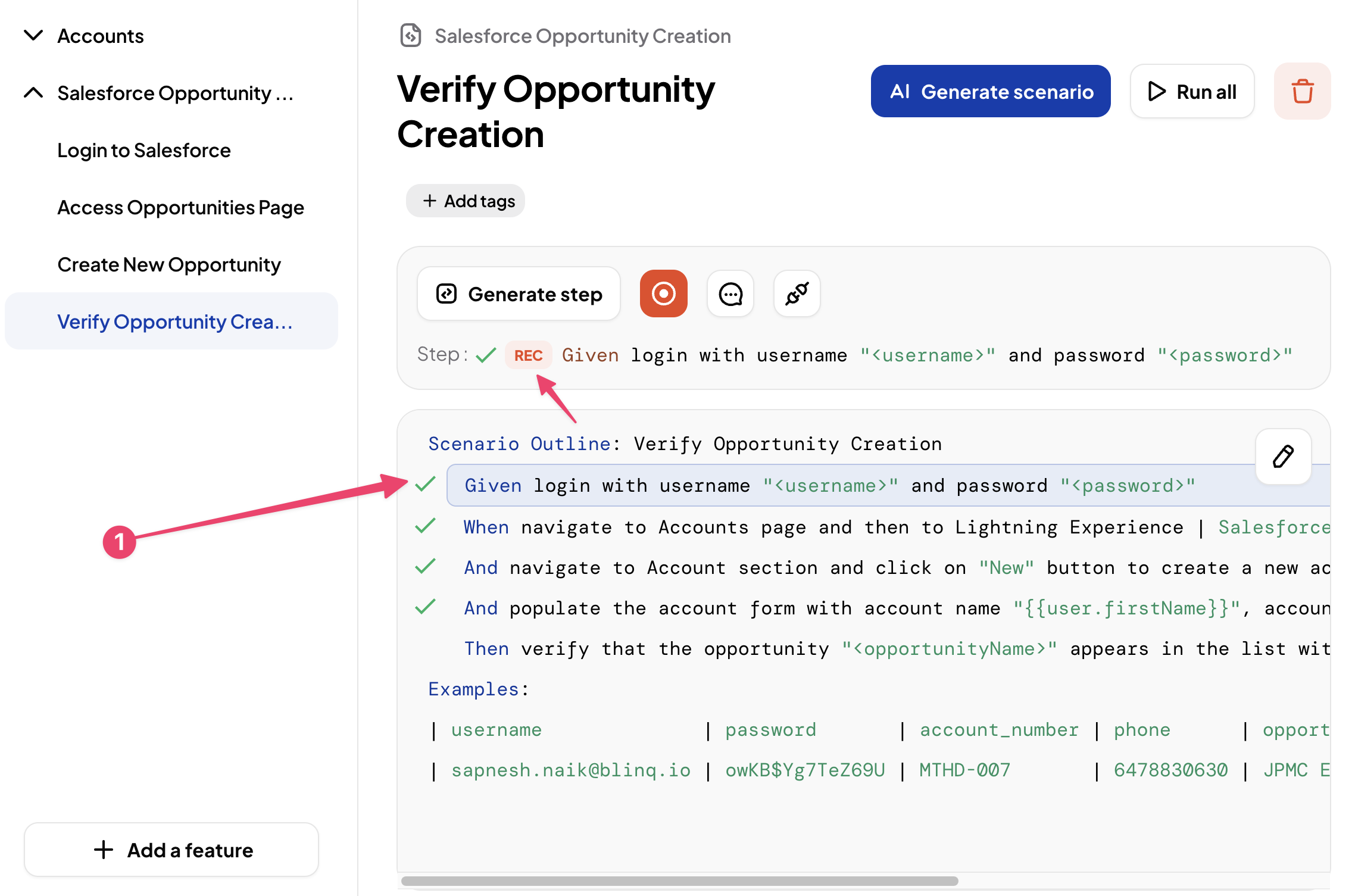Delete scenario with the trash icon

click(x=1303, y=91)
